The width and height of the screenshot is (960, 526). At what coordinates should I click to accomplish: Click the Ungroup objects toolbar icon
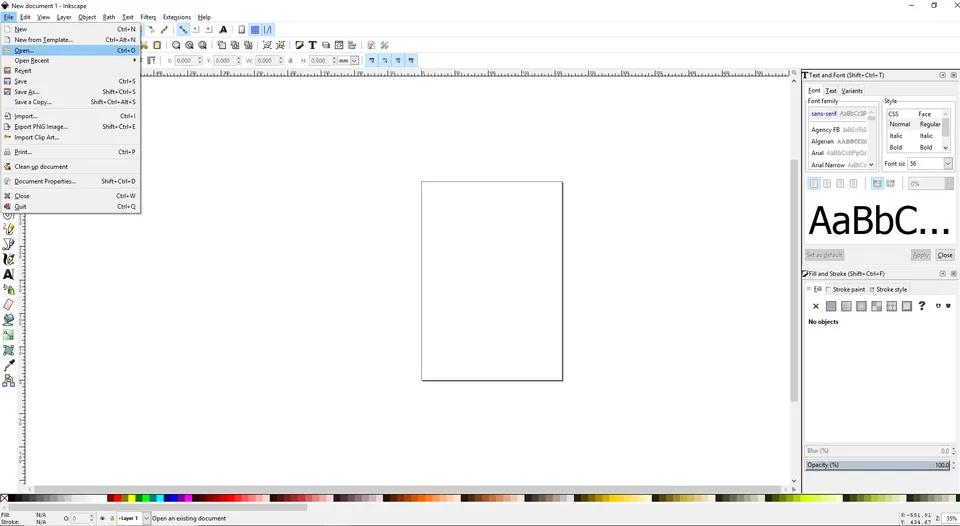pos(280,45)
